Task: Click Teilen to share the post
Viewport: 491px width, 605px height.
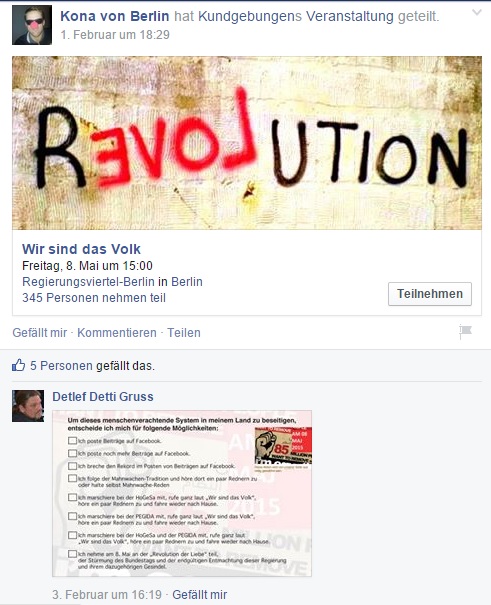Action: point(184,333)
